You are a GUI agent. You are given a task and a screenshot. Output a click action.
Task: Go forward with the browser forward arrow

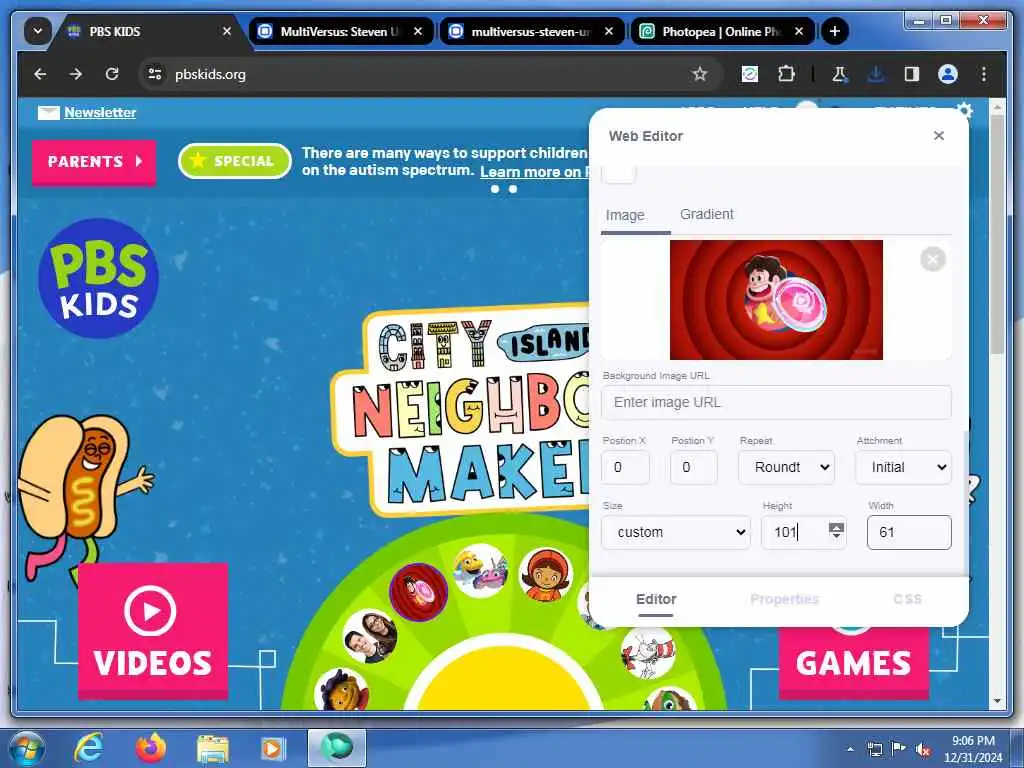pos(76,74)
